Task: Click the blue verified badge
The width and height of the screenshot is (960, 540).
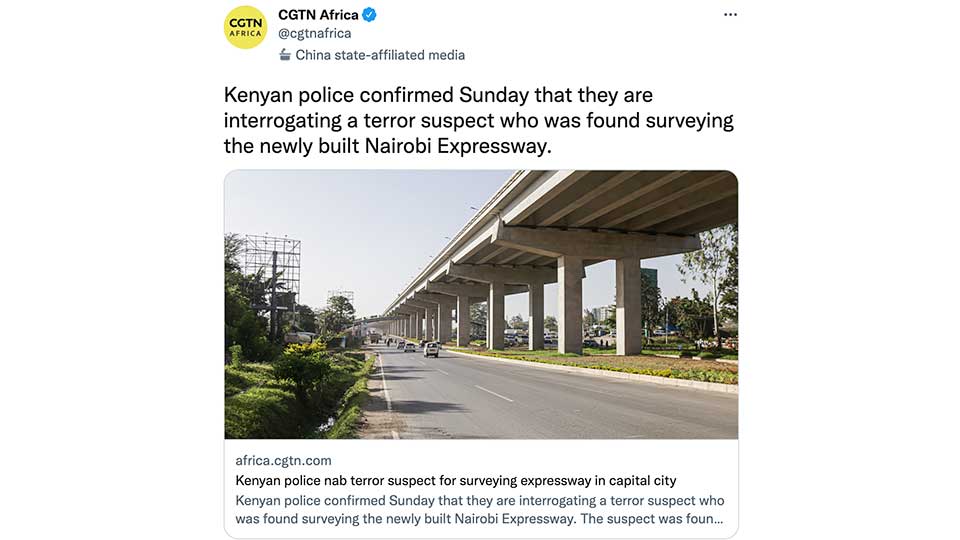Action: point(369,15)
